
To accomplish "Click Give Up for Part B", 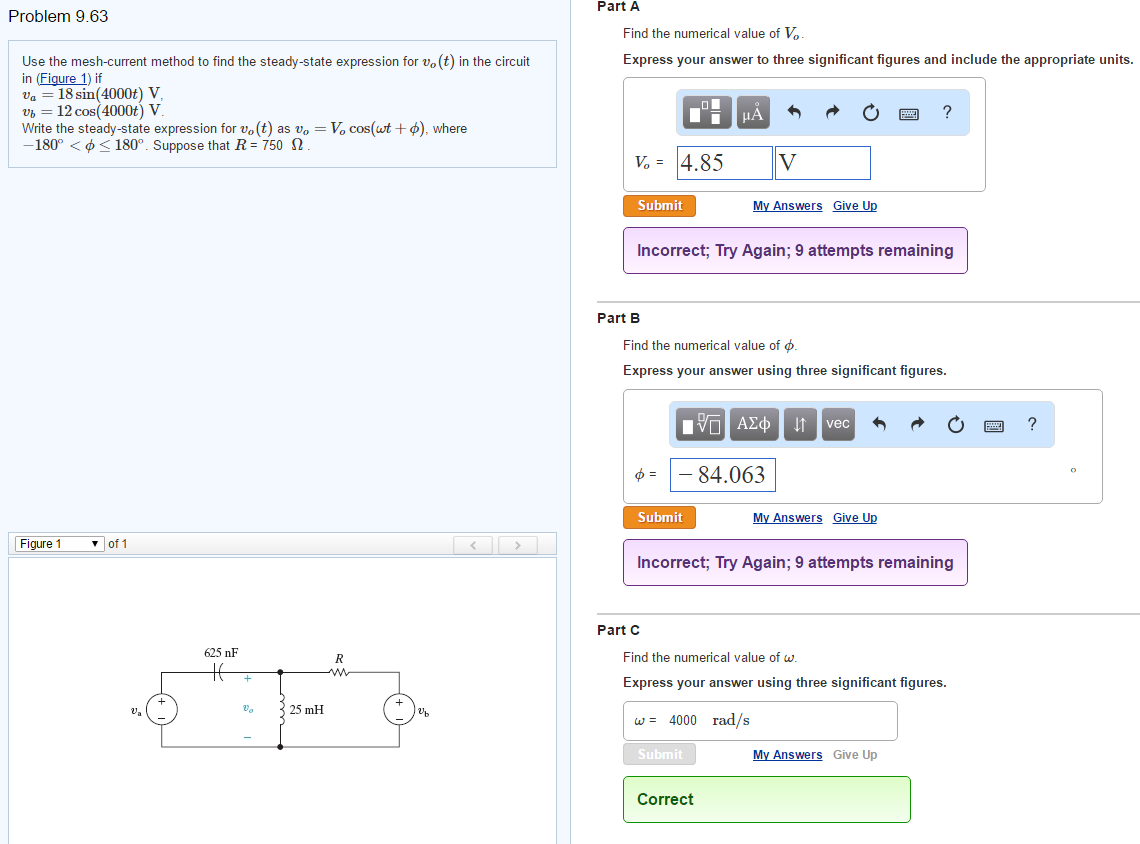I will click(854, 517).
